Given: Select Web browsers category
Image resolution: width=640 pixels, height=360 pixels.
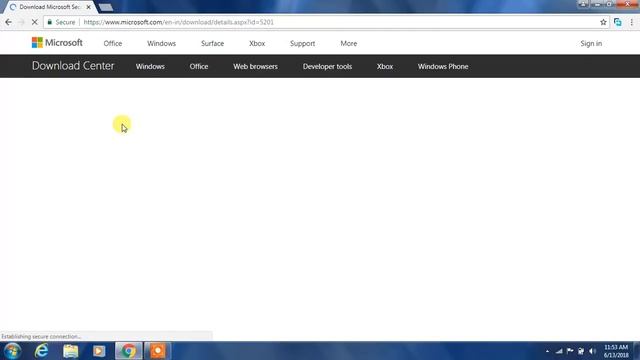Looking at the screenshot, I should tap(256, 67).
